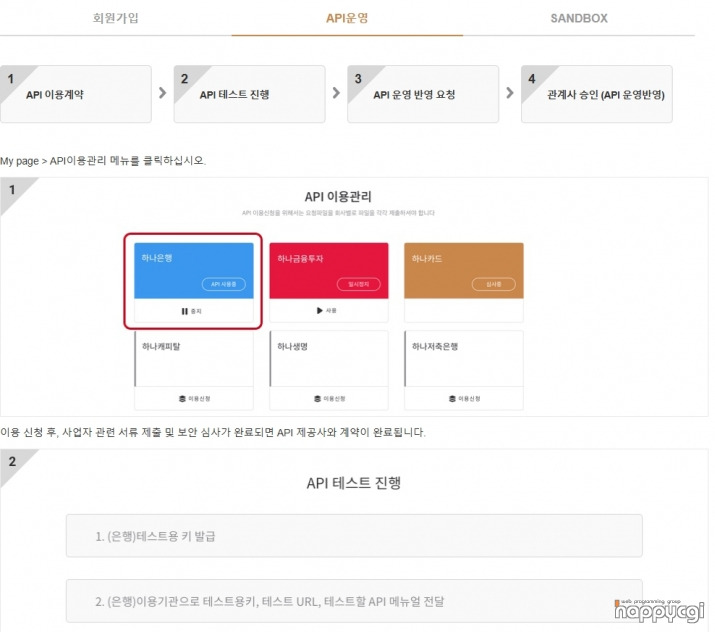Viewport: 715px width, 632px height.
Task: Click 이용신청 icon under 하나생명
Action: point(317,399)
